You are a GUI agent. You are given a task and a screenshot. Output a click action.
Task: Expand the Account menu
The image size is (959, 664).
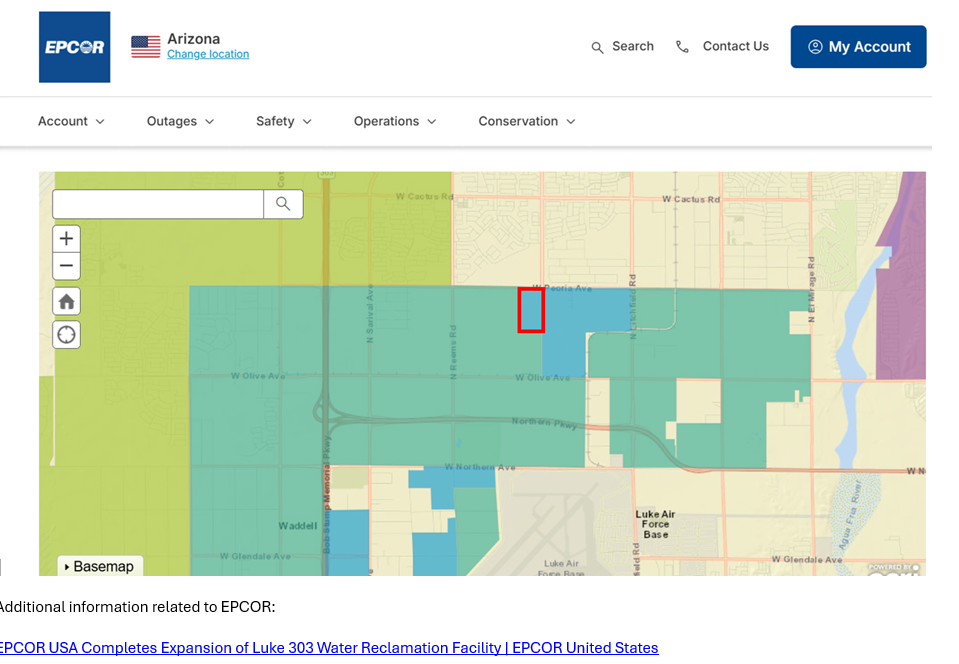coord(71,121)
